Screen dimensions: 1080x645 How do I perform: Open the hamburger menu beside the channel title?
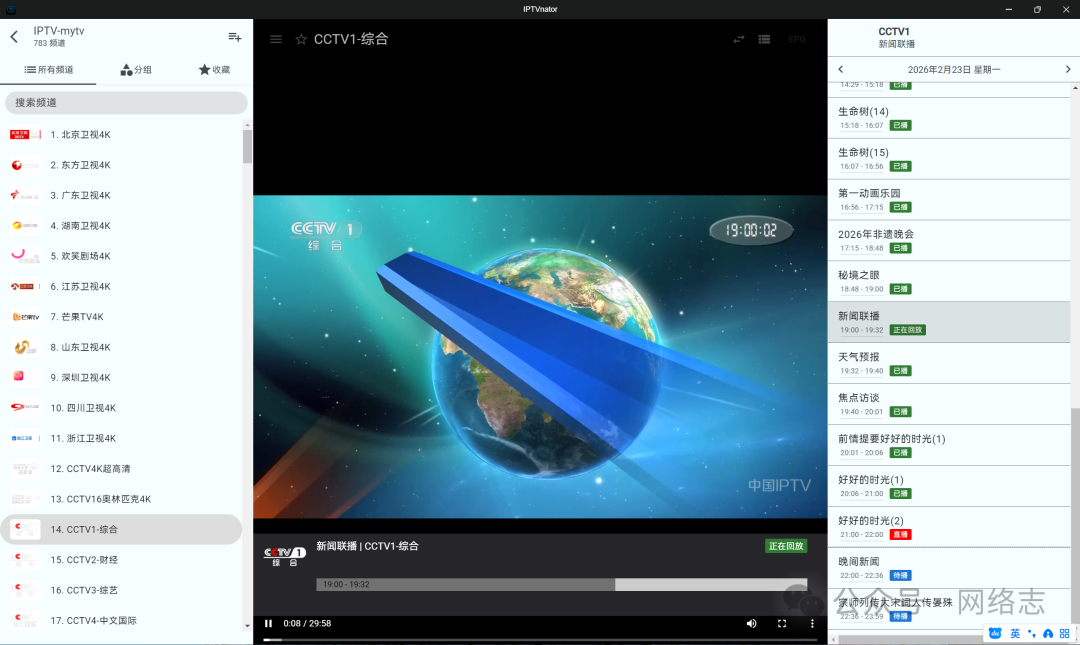(276, 39)
